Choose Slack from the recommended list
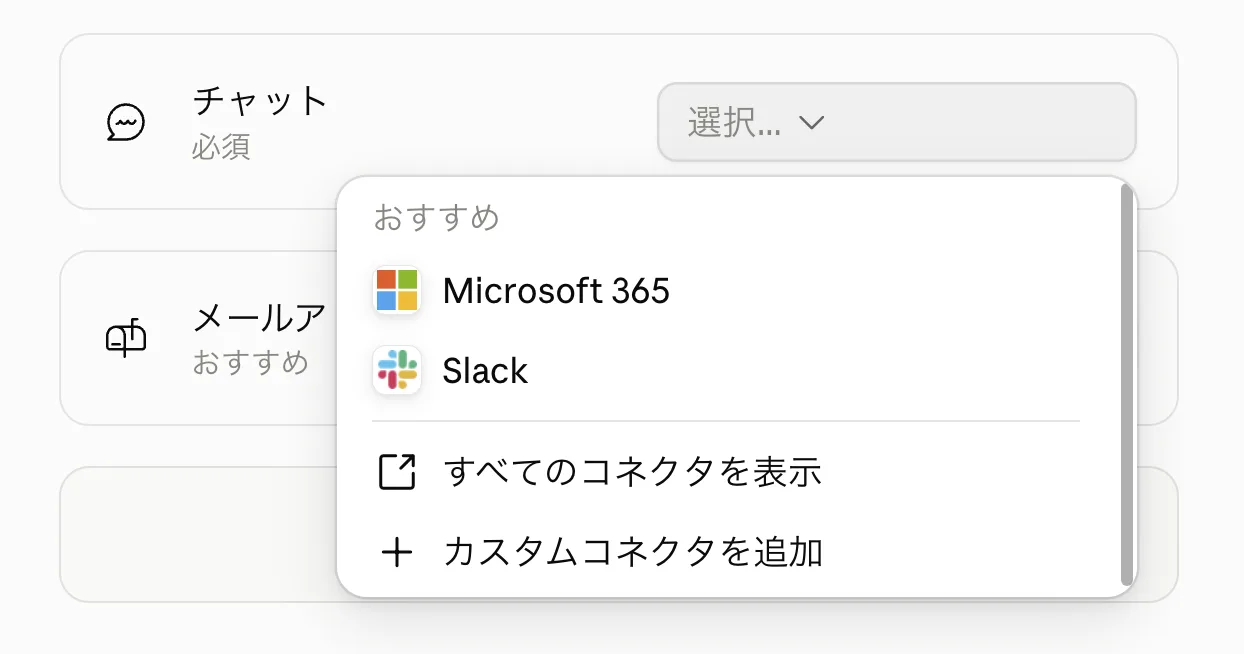This screenshot has width=1244, height=654. click(x=726, y=371)
